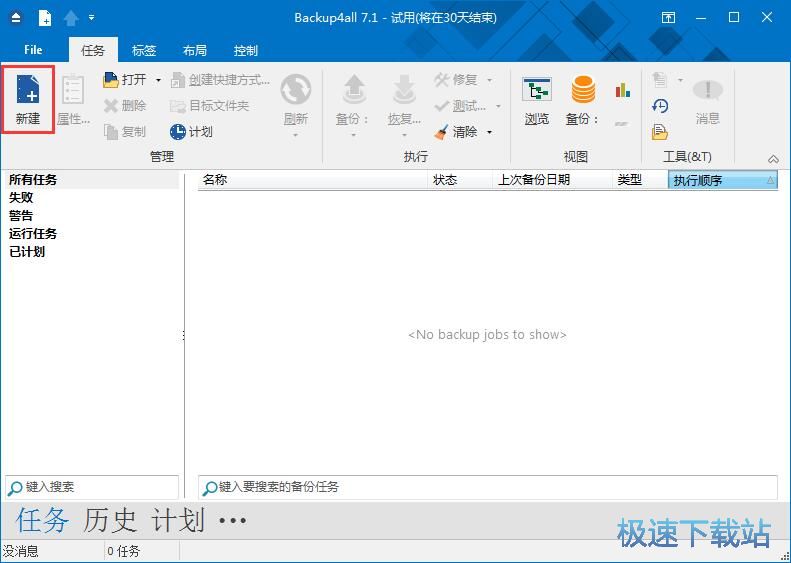Image resolution: width=791 pixels, height=563 pixels.
Task: Expand the dropdown beside the documents tool icon
Action: click(x=680, y=80)
